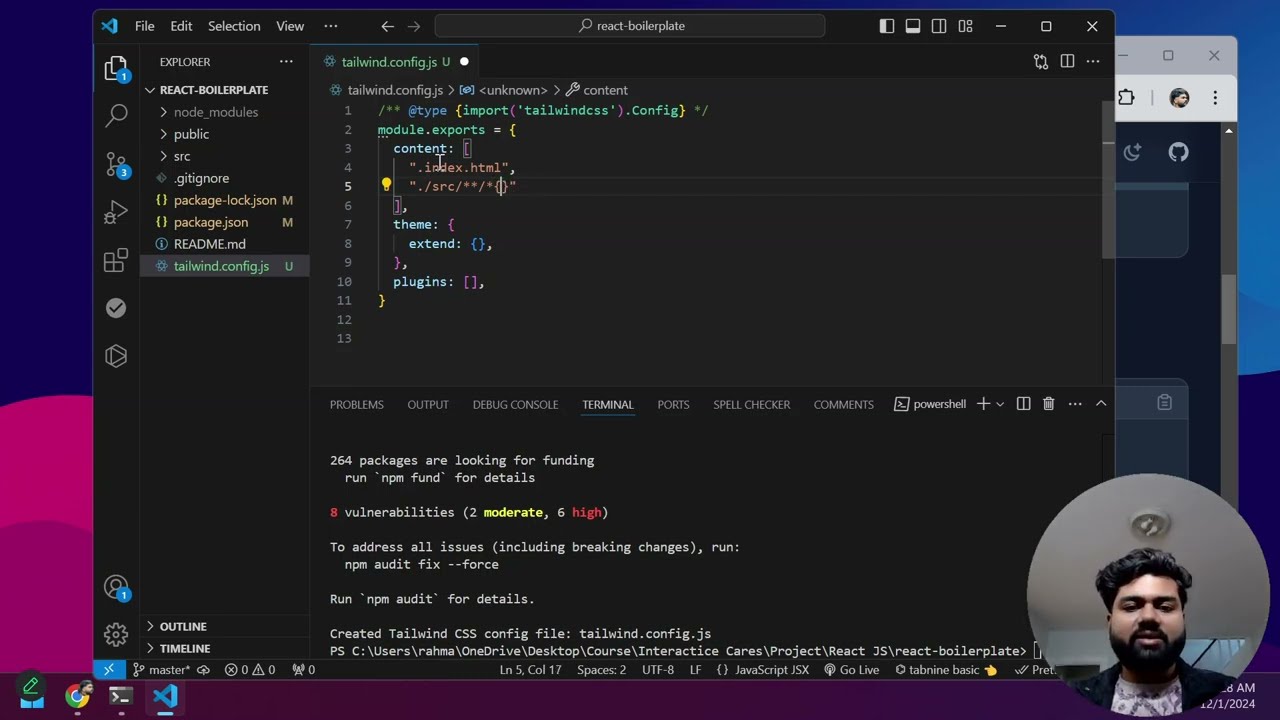Toggle primary side bar visibility

887,26
